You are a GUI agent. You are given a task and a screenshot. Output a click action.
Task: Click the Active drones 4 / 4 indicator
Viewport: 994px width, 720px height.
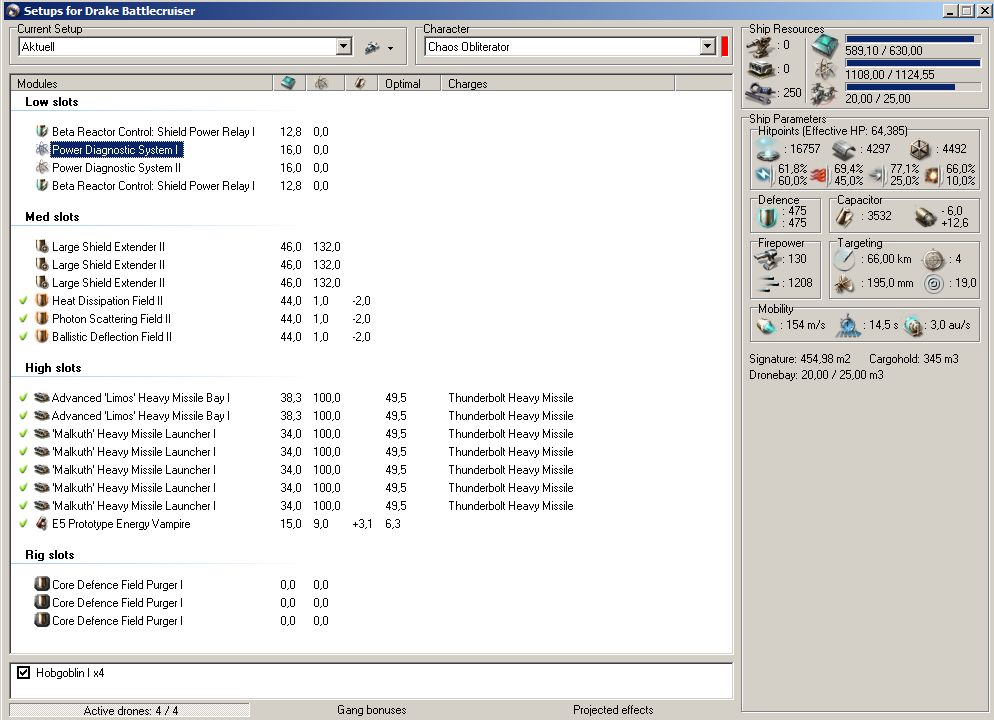pos(129,710)
